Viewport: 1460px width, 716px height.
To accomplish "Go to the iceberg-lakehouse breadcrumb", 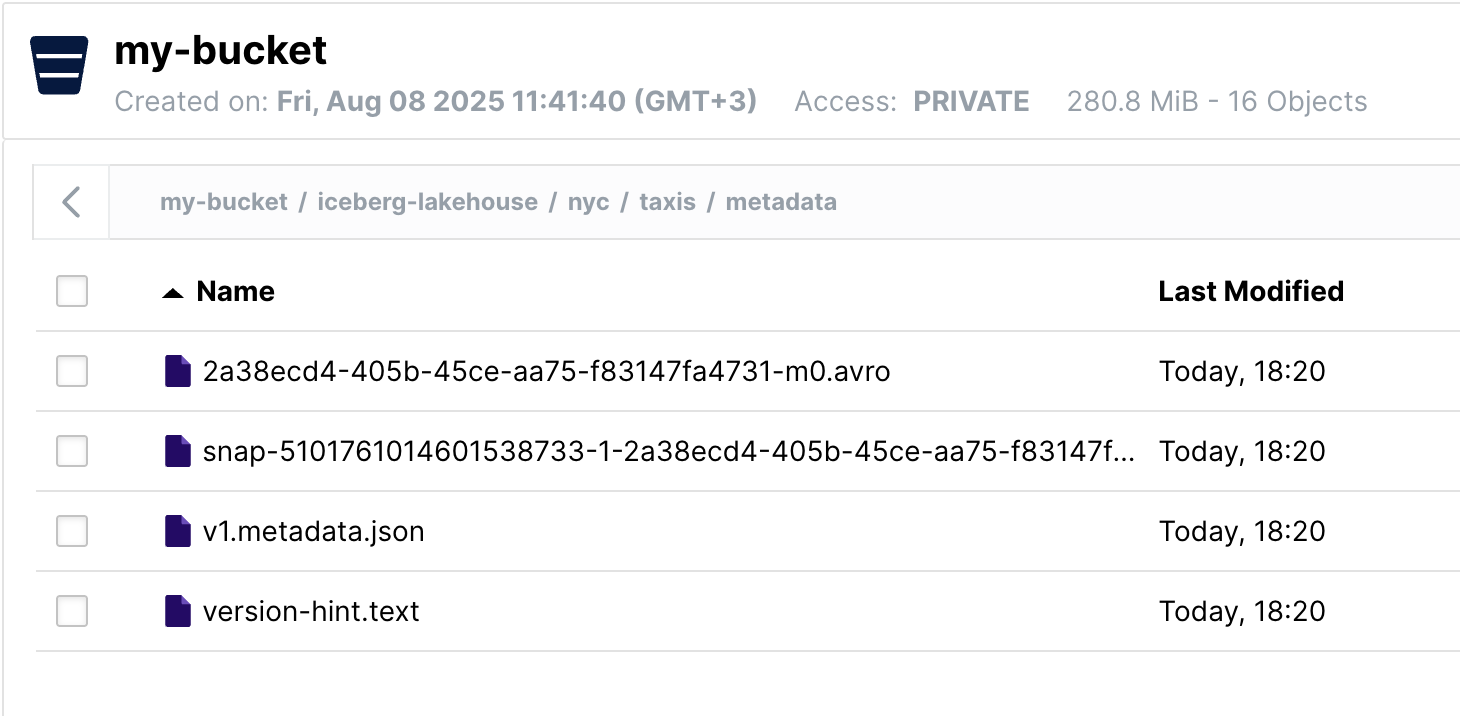I will point(427,202).
